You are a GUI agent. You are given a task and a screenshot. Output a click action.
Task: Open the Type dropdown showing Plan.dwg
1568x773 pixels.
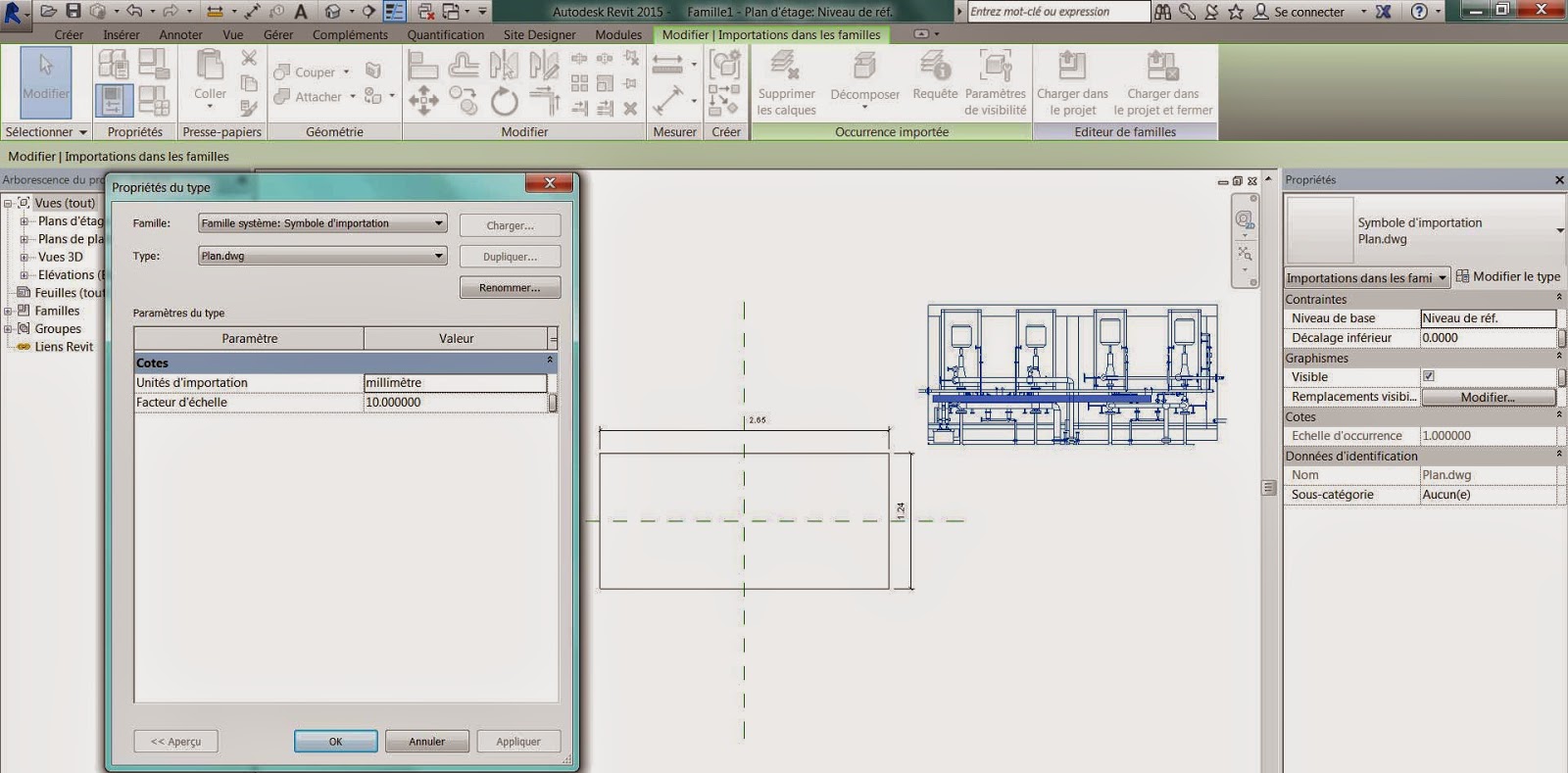(x=438, y=256)
